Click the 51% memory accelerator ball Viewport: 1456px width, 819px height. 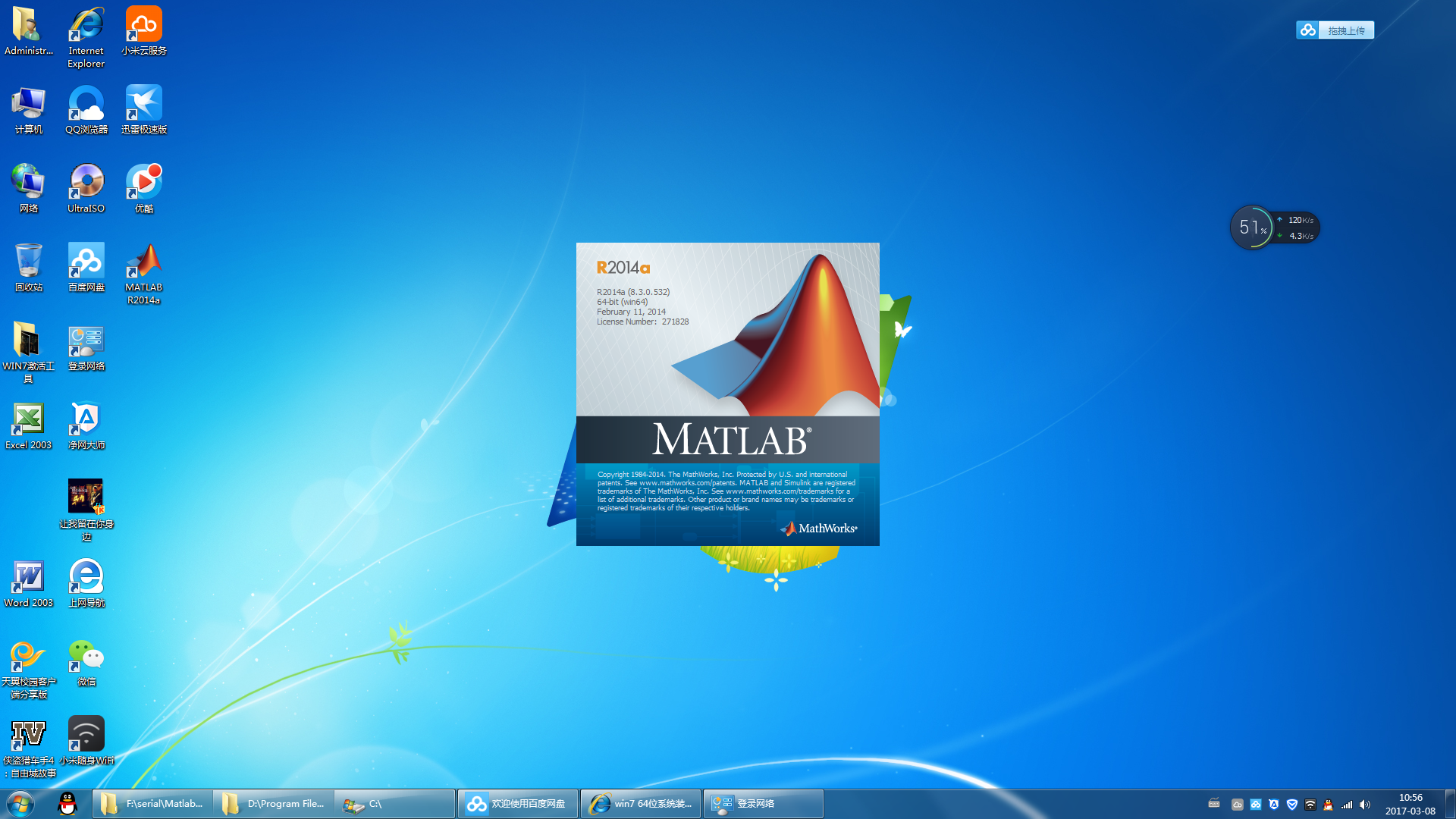[x=1252, y=227]
